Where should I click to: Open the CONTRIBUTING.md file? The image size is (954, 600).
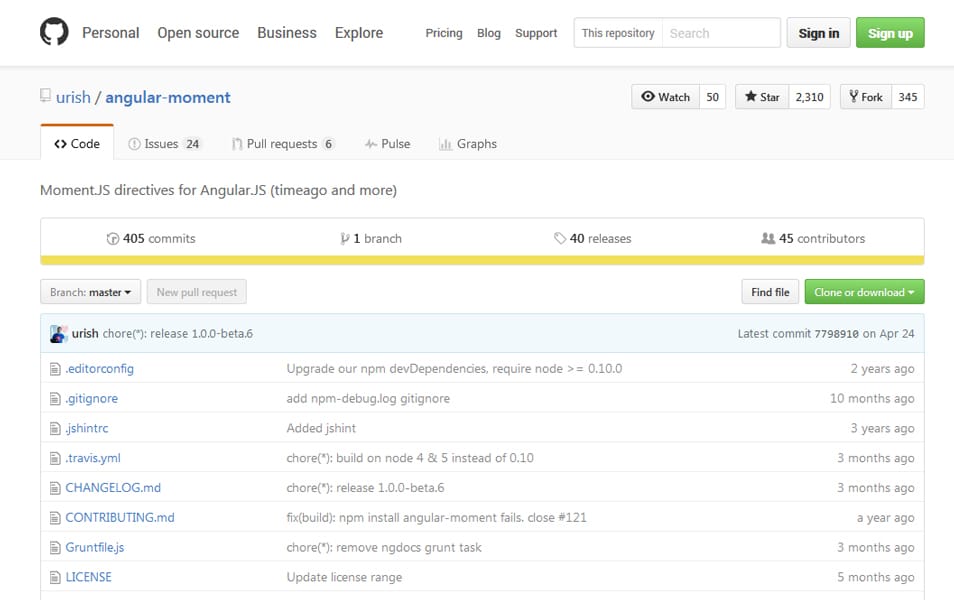tap(120, 518)
